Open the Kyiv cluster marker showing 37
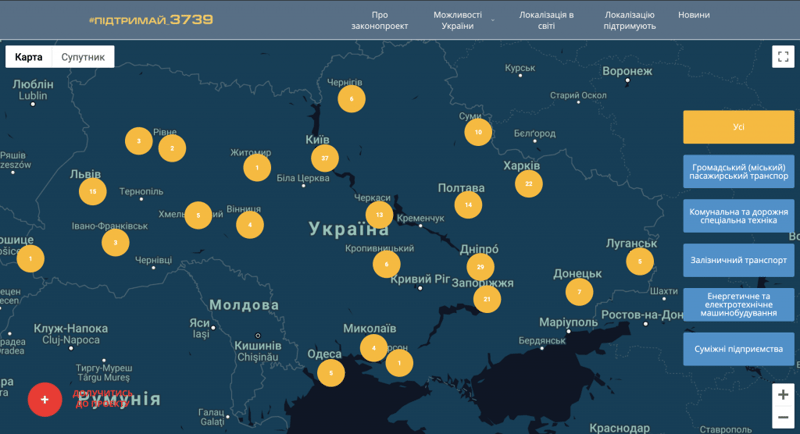Image resolution: width=800 pixels, height=434 pixels. [325, 158]
